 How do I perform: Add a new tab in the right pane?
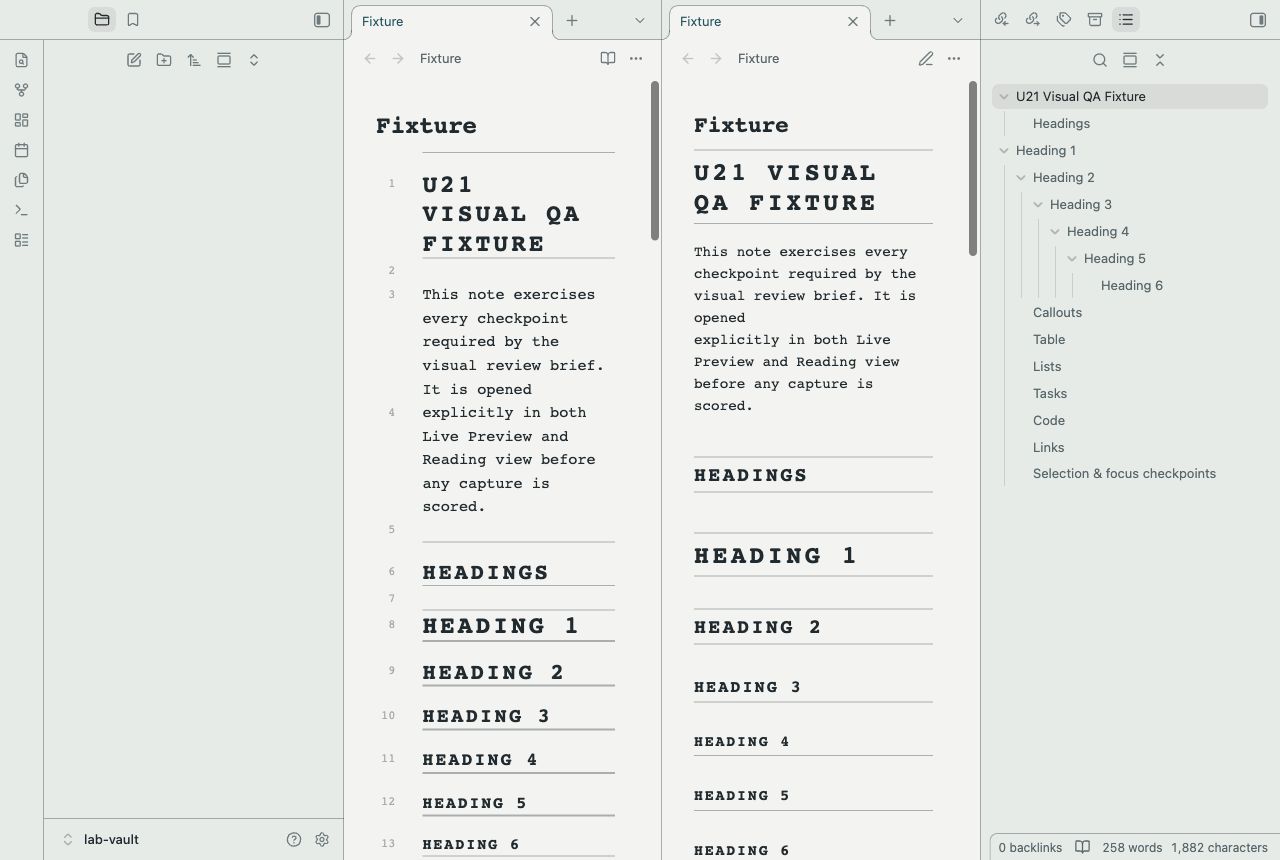point(889,20)
